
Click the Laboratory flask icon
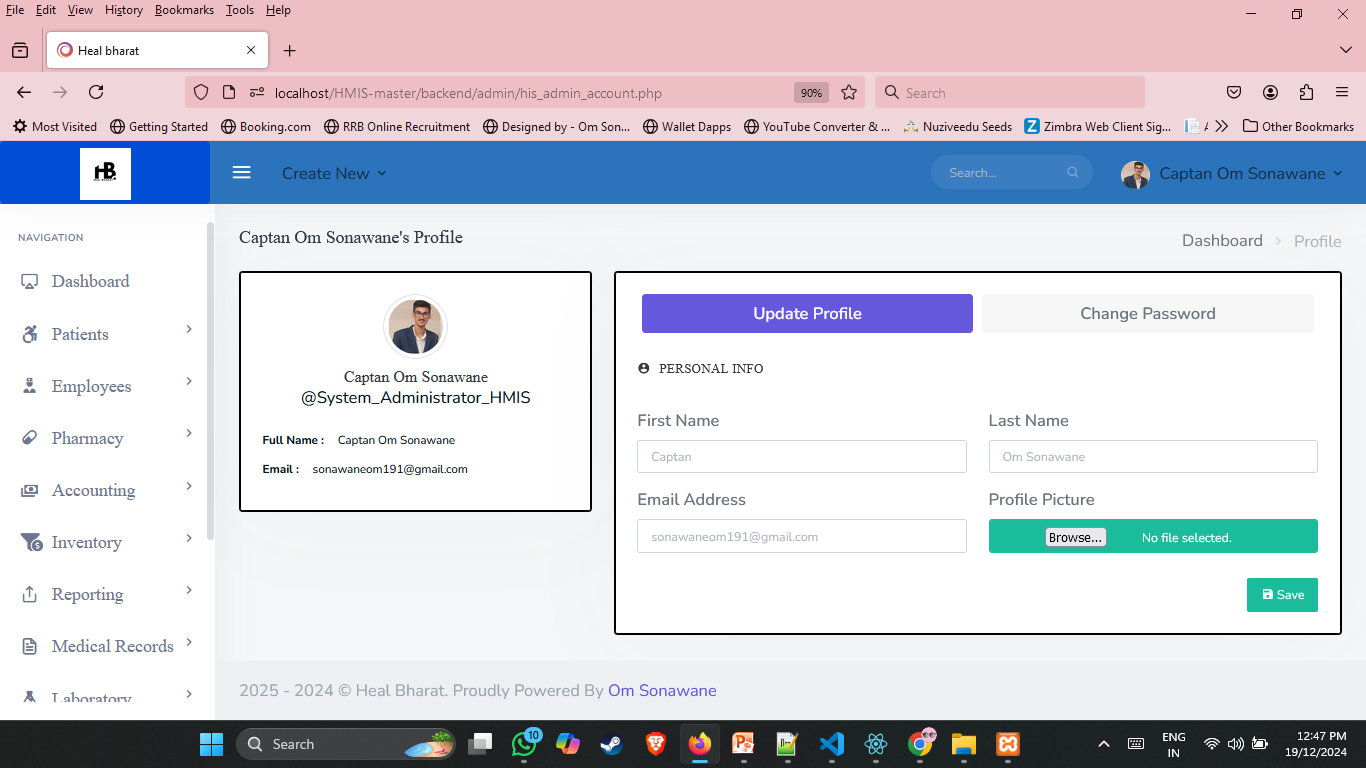[29, 695]
